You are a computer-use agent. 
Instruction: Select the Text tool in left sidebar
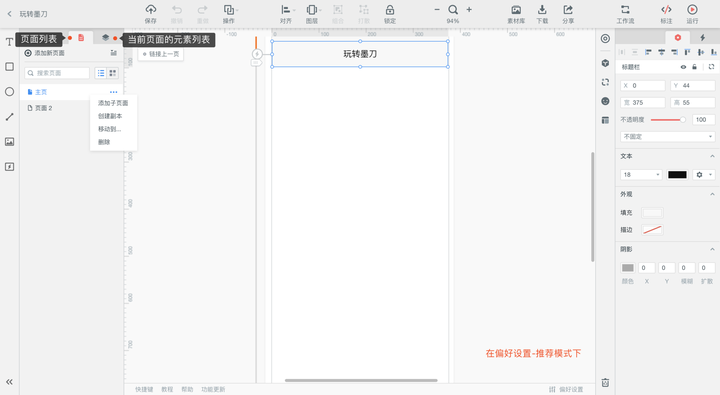click(x=9, y=42)
